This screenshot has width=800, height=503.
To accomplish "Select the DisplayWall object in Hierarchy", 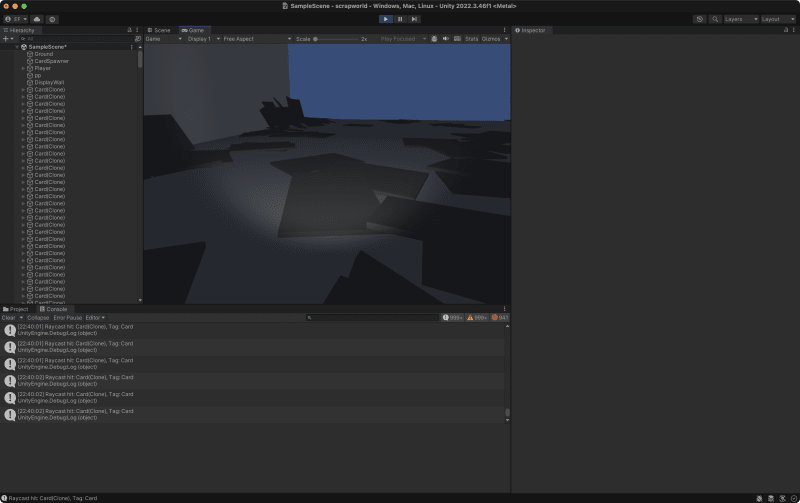I will [x=49, y=83].
